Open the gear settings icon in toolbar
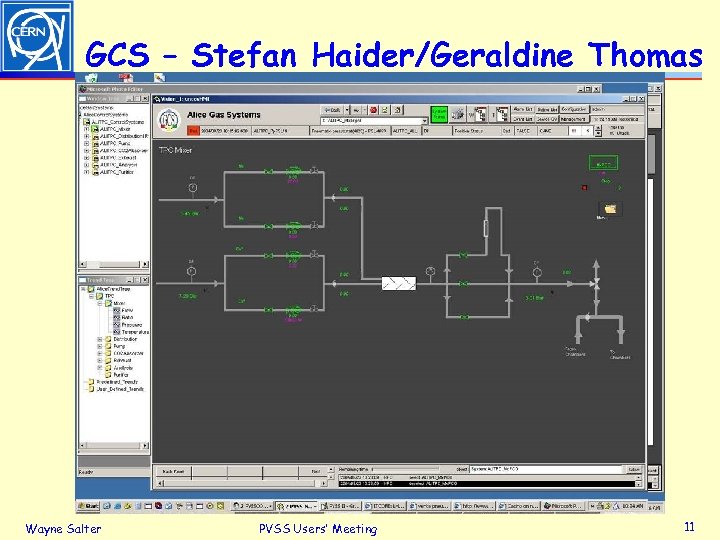The width and height of the screenshot is (720, 540). coord(457,114)
